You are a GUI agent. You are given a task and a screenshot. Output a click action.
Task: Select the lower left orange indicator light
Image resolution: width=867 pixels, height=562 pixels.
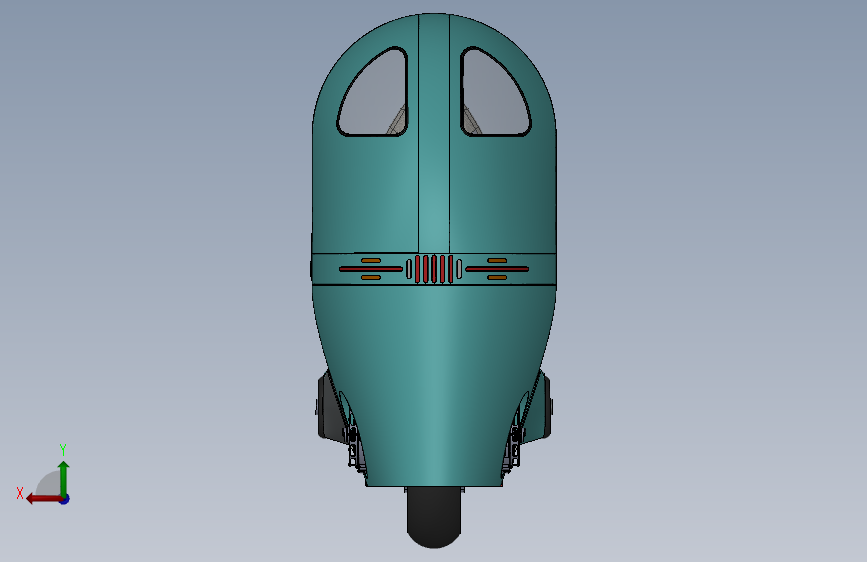371,278
